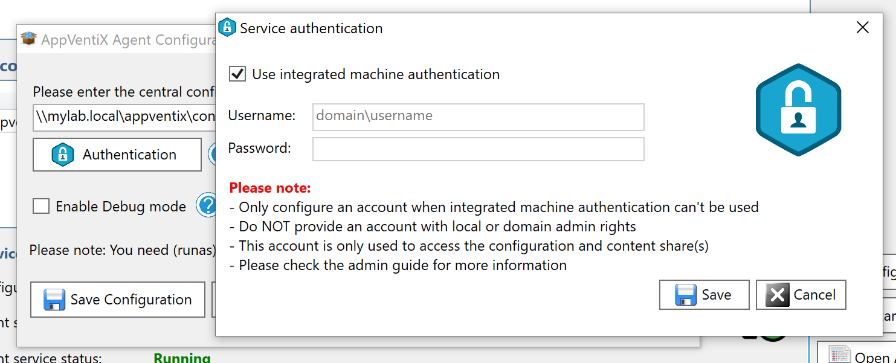
Task: Click the runas note in AppVentiX Agent window
Action: pyautogui.click(x=123, y=250)
